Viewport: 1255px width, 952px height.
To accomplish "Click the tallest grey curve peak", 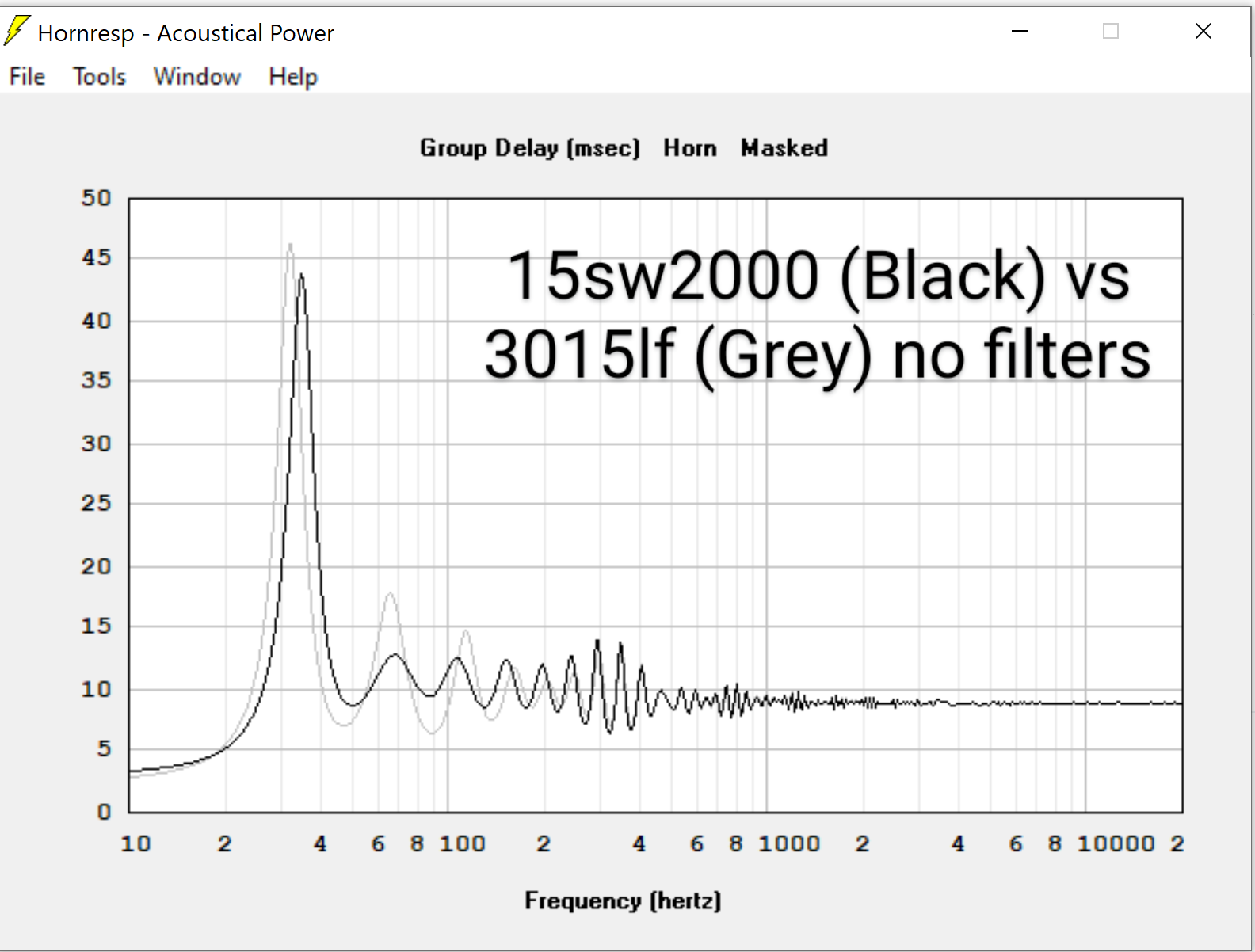I will coord(290,246).
